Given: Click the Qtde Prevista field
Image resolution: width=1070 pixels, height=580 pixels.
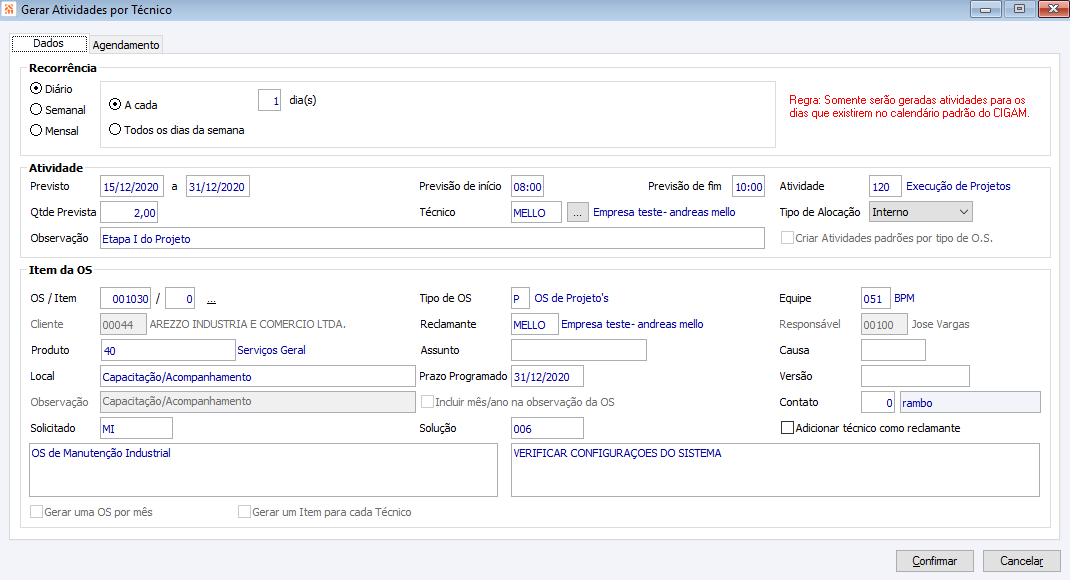Looking at the screenshot, I should point(129,212).
